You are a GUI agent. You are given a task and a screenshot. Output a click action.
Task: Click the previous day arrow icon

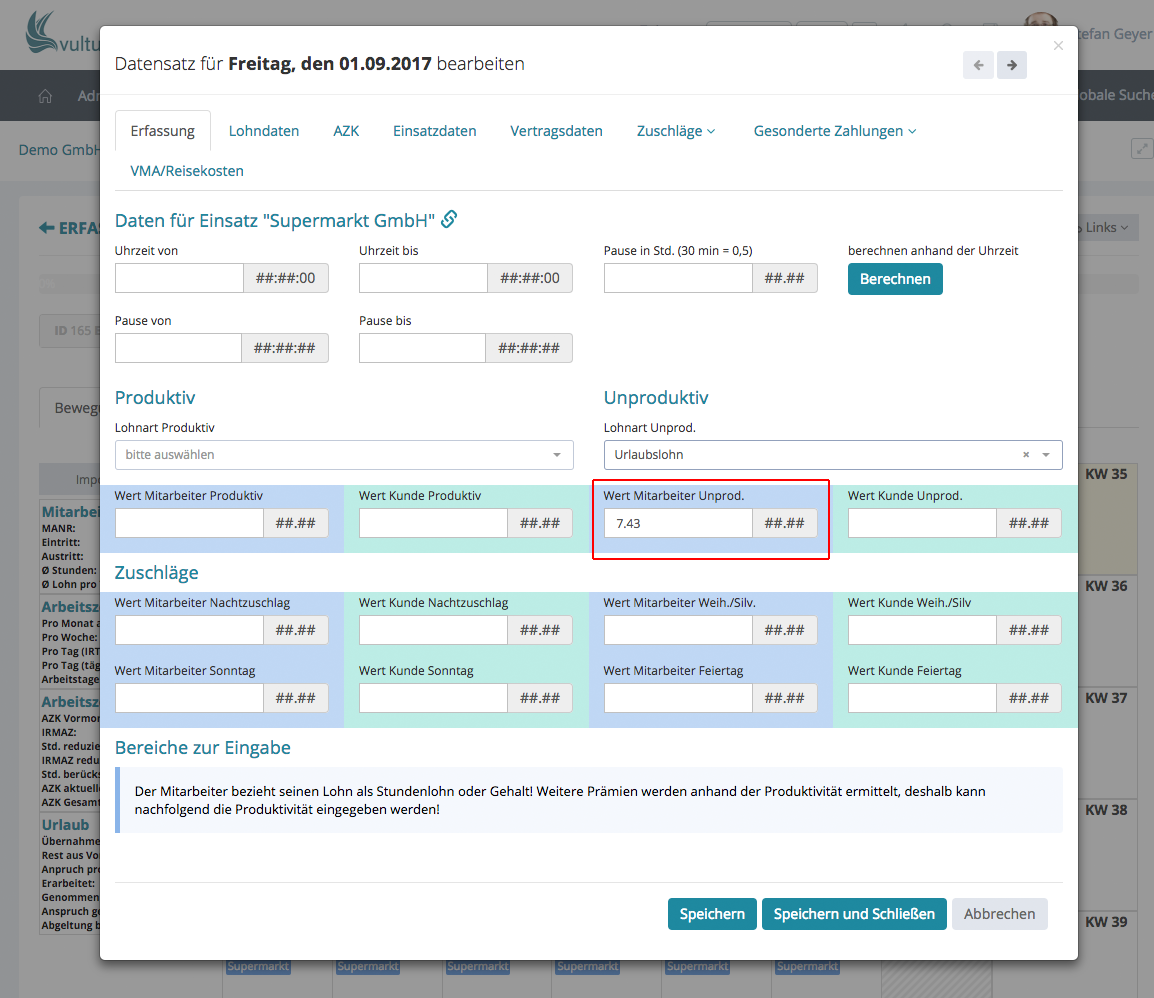[978, 65]
